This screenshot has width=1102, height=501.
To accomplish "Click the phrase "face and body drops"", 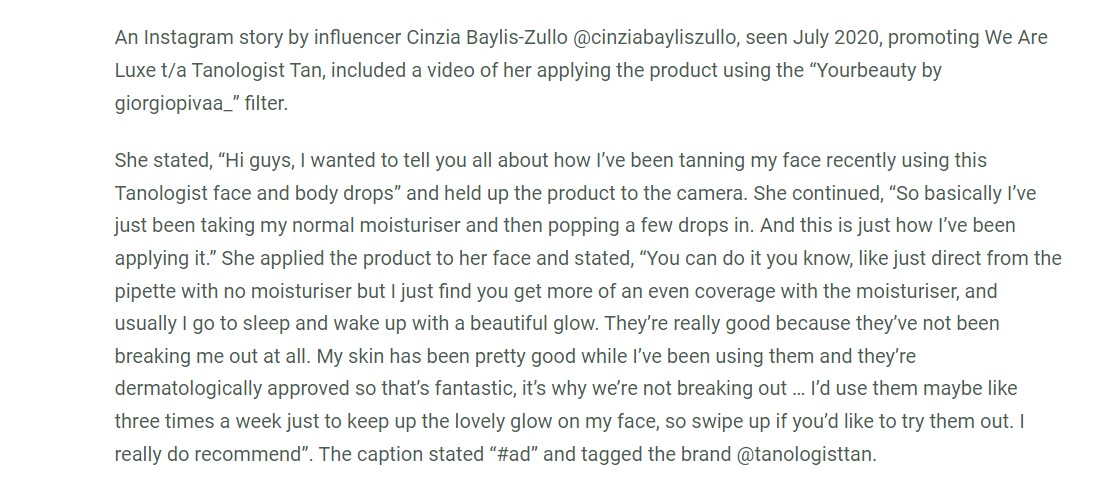I will 306,193.
